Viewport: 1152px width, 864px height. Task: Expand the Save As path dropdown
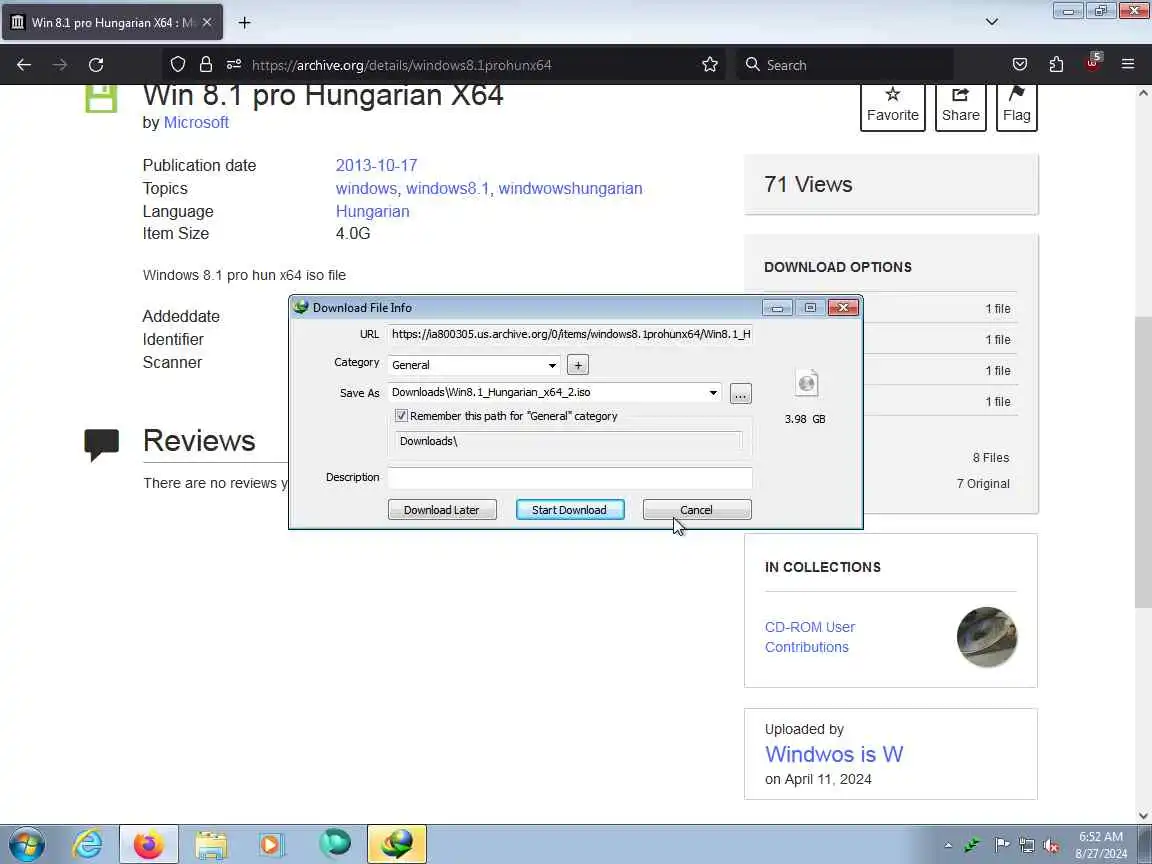(713, 393)
